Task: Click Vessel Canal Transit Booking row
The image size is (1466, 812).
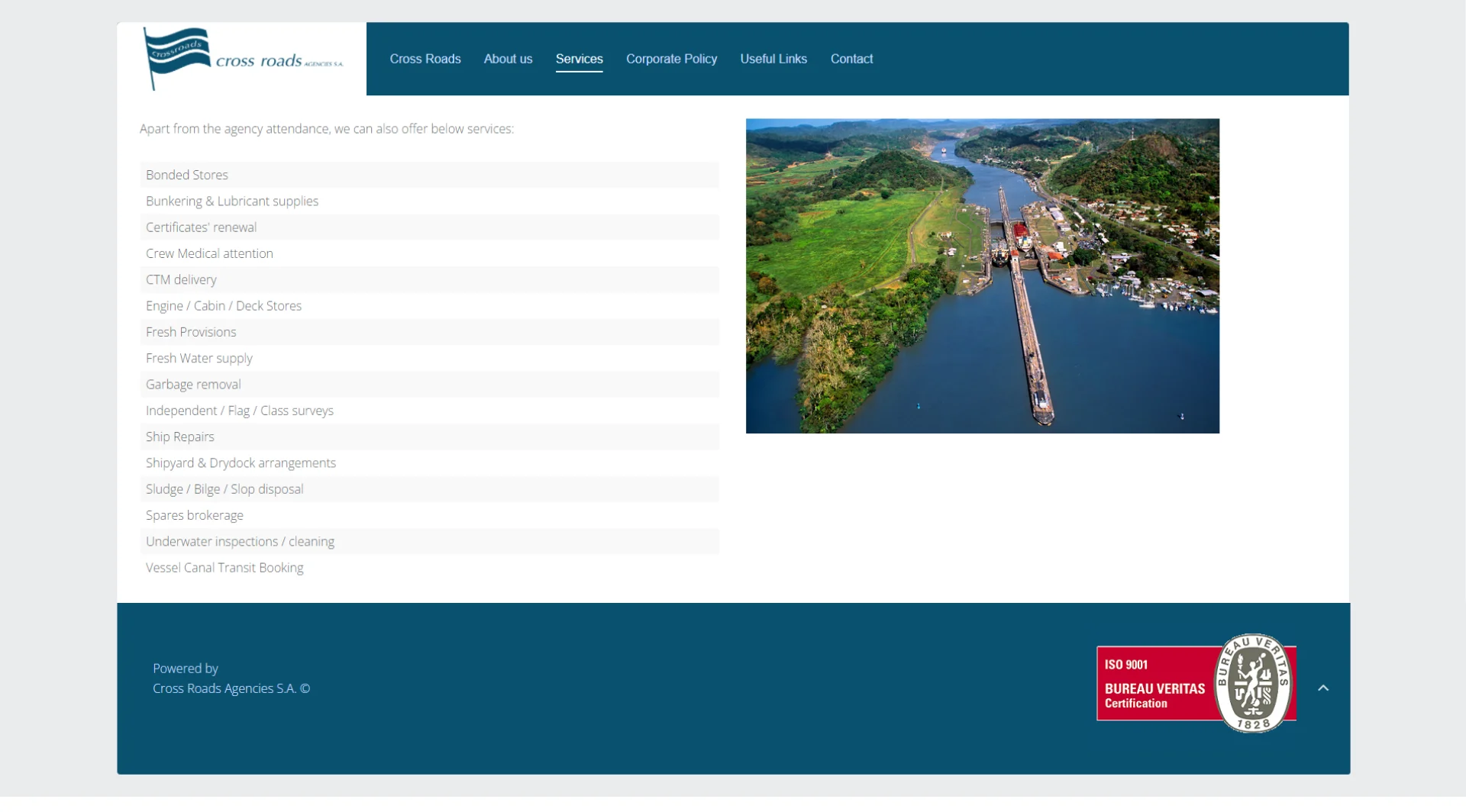Action: (430, 568)
